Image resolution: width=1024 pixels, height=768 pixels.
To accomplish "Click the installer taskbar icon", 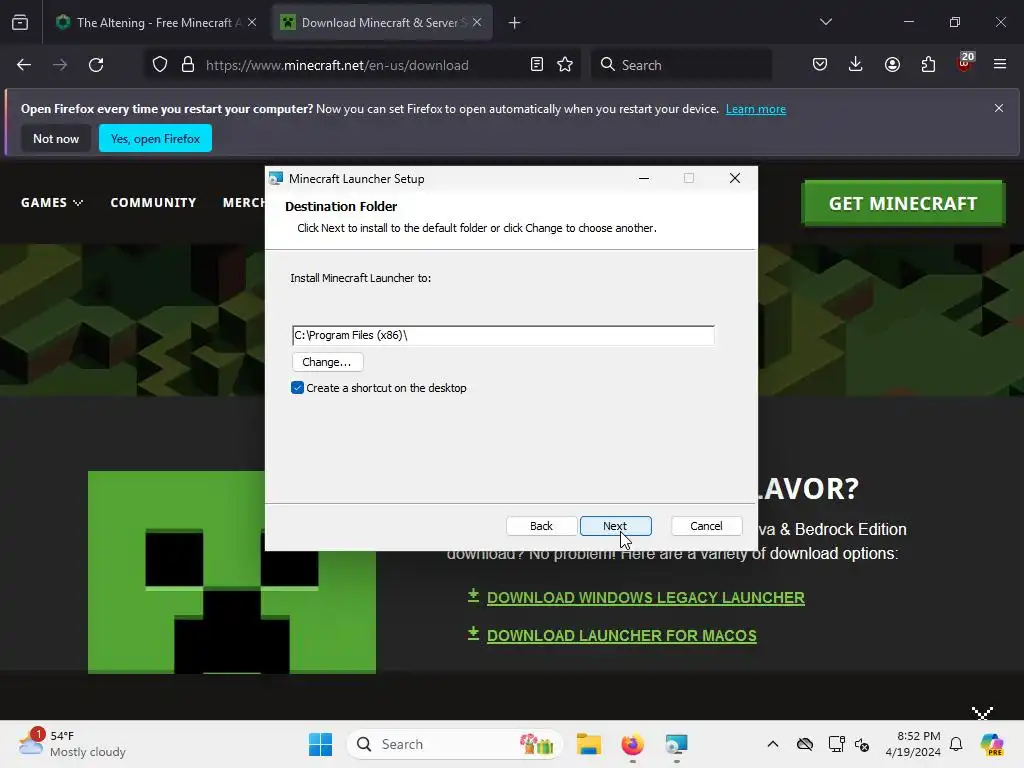I will click(676, 744).
